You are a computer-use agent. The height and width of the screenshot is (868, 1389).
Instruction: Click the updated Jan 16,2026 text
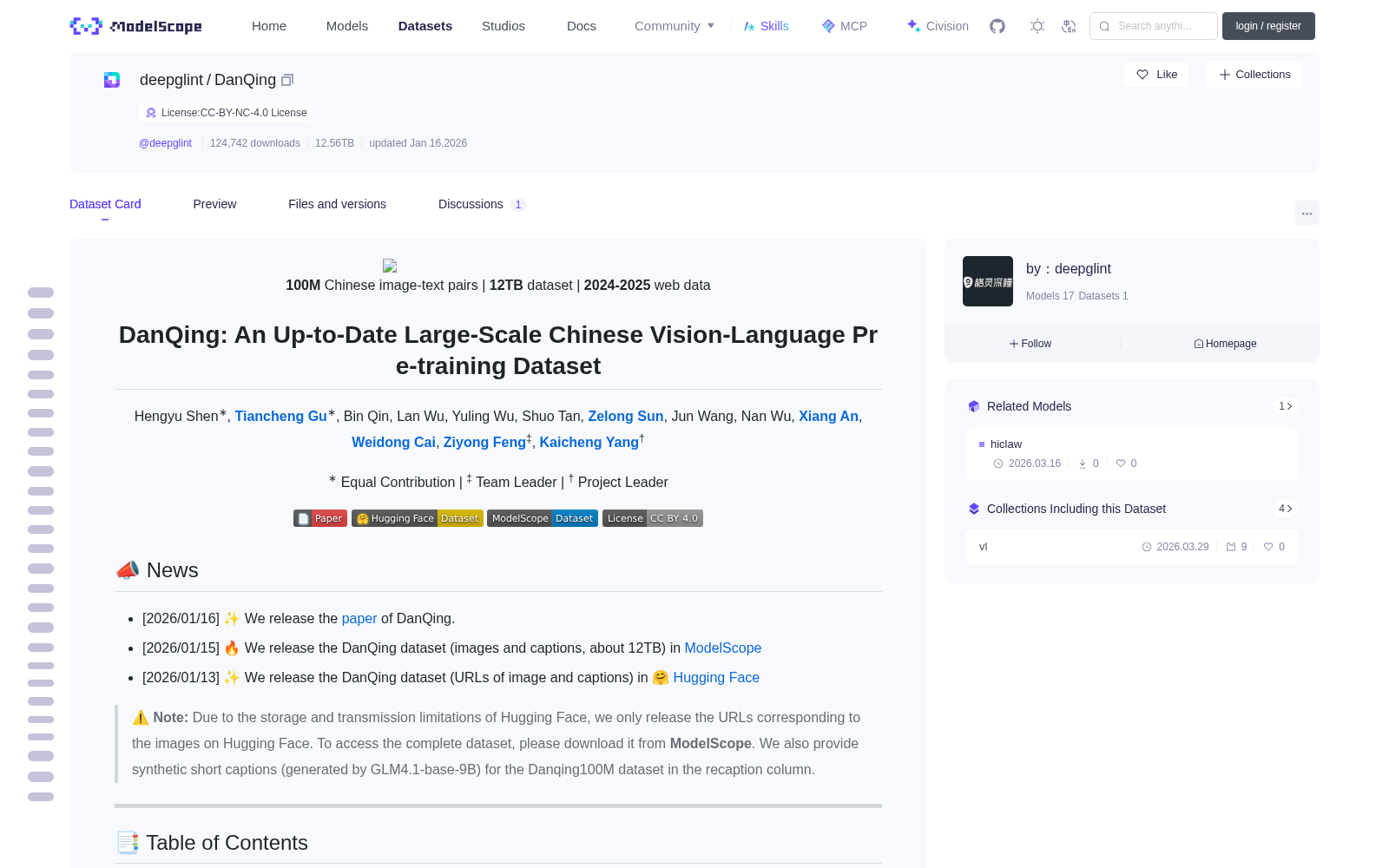point(418,143)
